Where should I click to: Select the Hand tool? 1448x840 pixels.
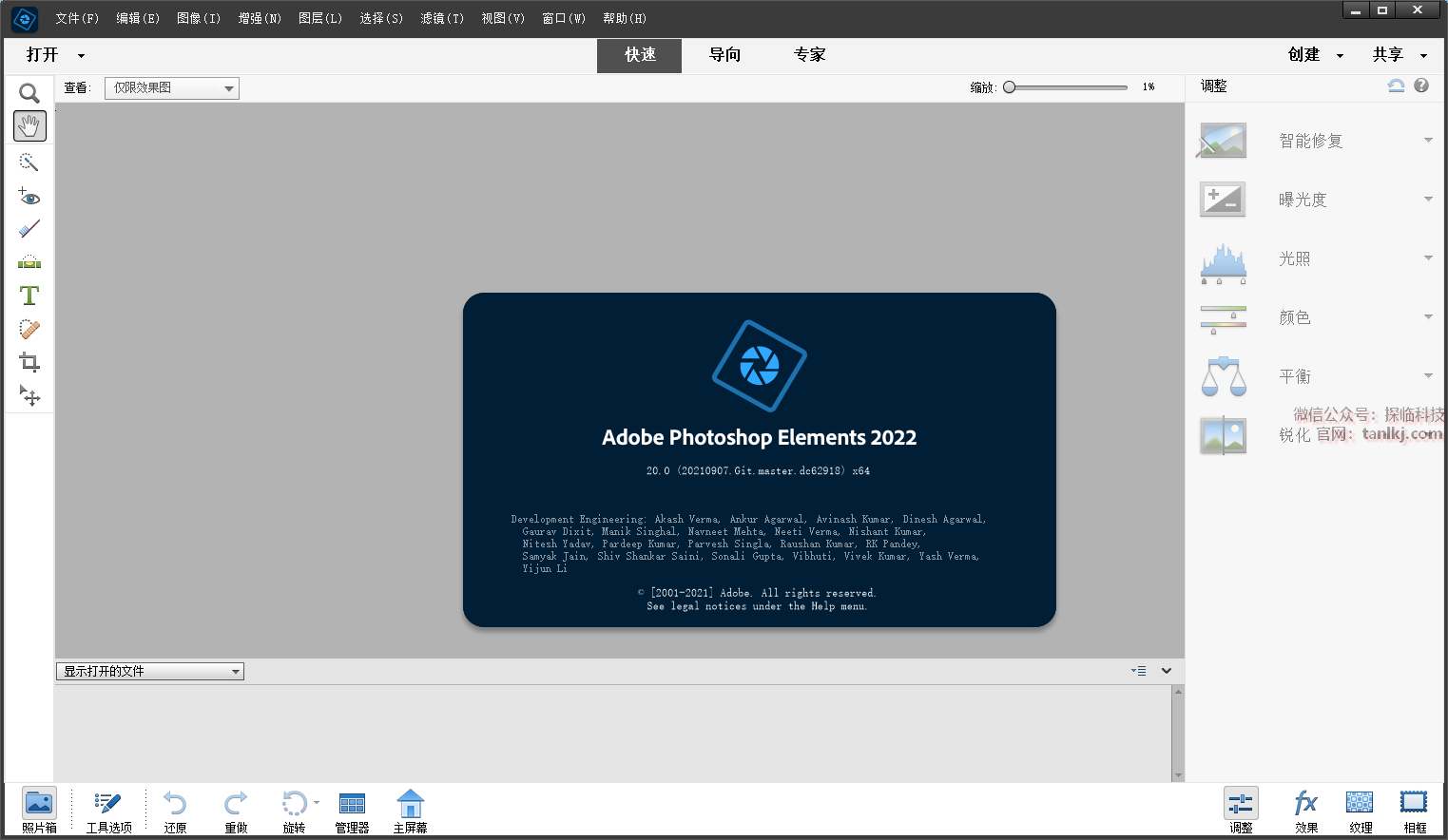click(29, 125)
